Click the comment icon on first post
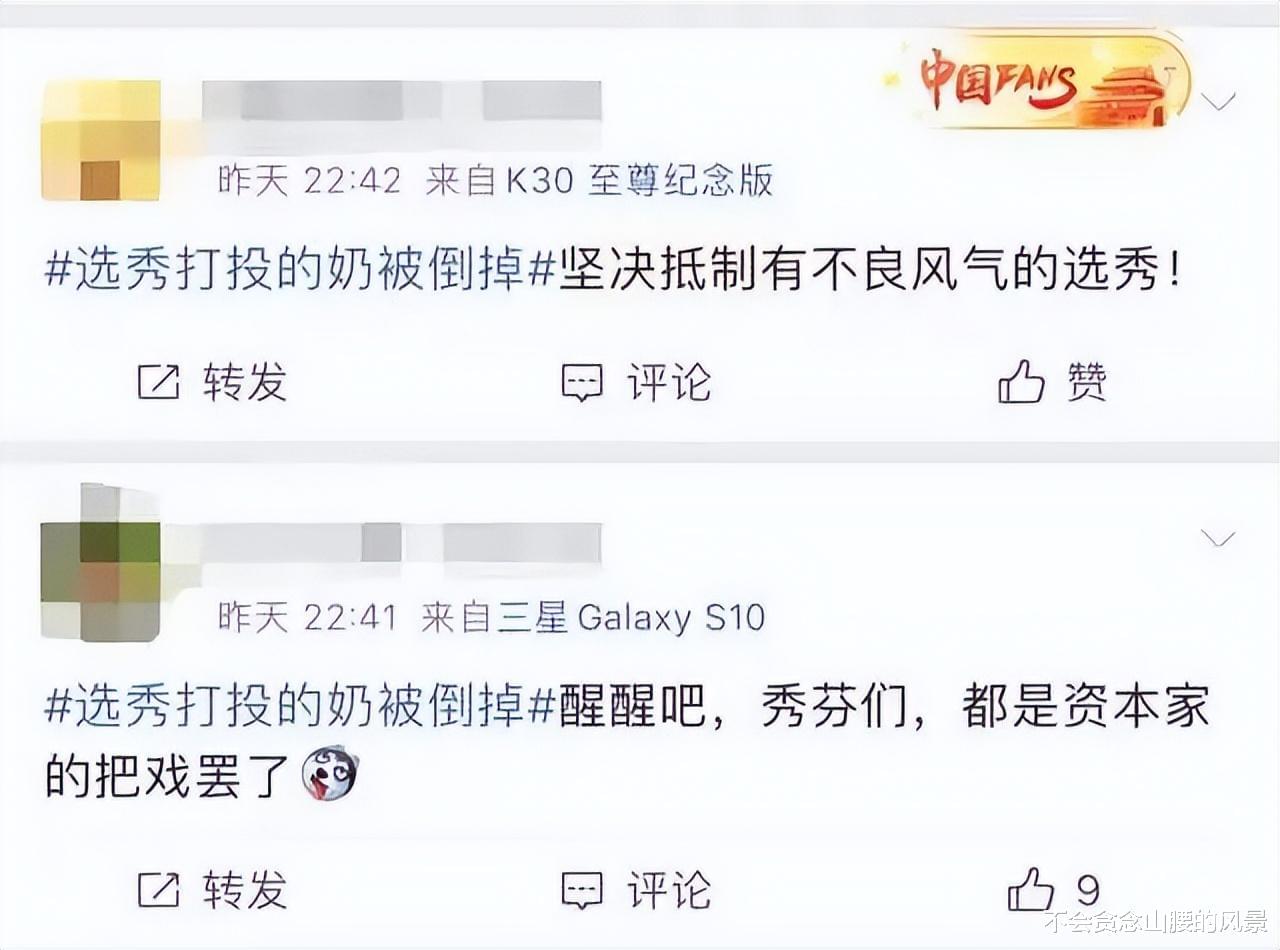Screen dimensions: 1280x950 click(582, 382)
